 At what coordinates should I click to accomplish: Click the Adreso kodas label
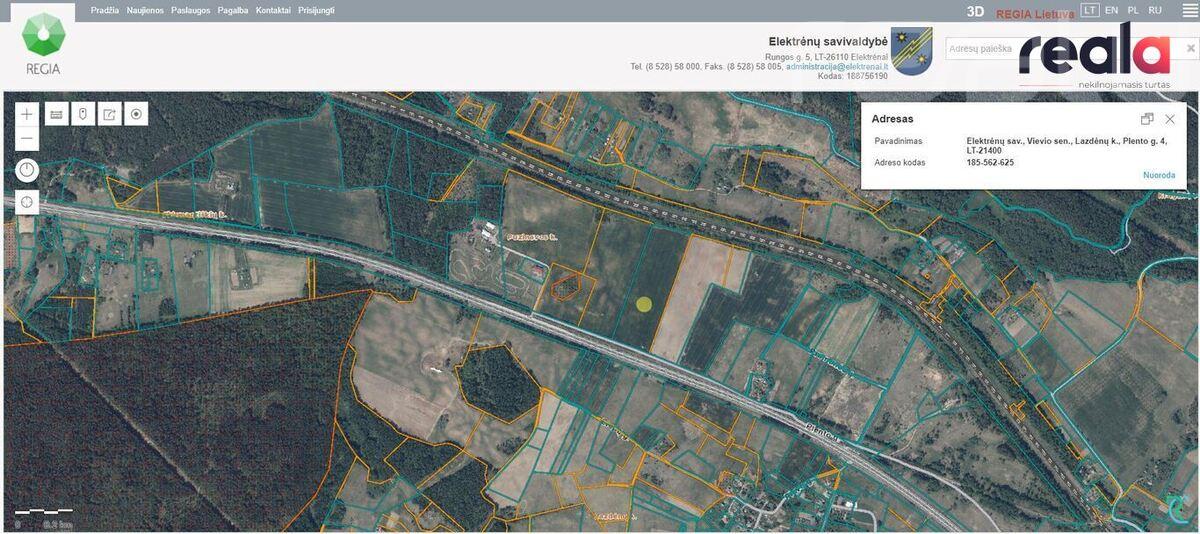pos(900,162)
